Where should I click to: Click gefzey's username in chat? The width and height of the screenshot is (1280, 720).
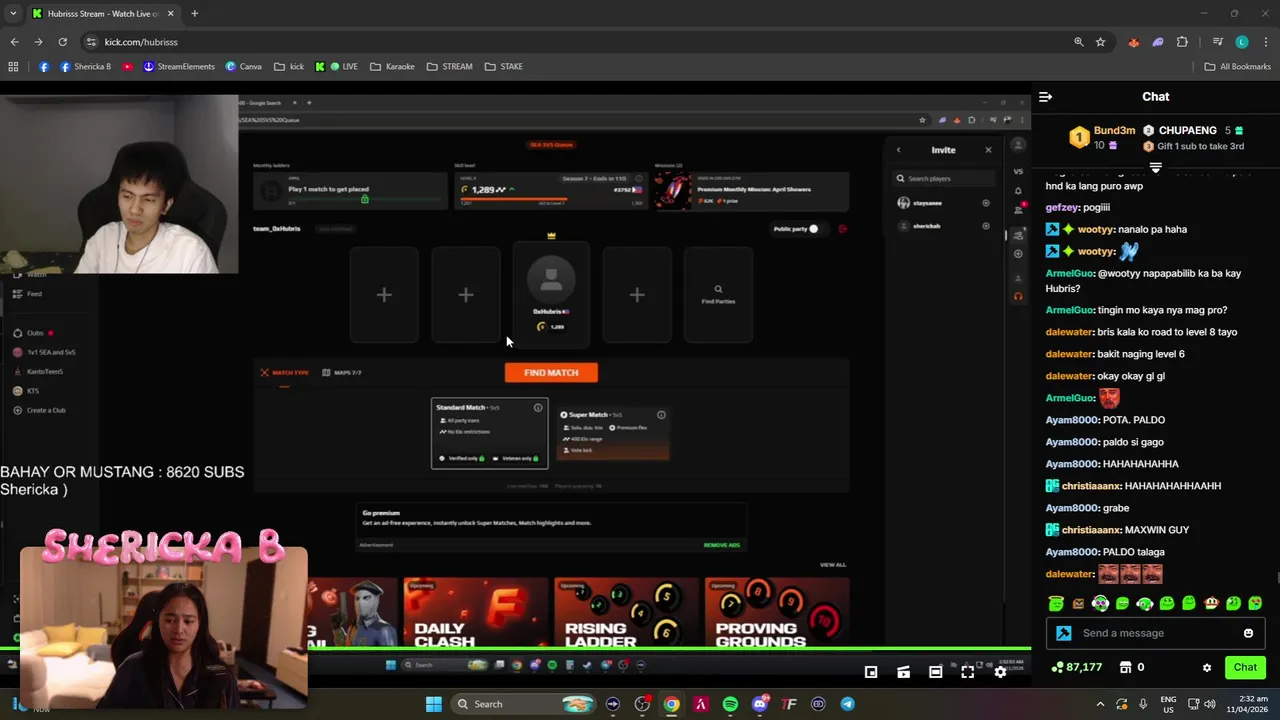(1062, 208)
